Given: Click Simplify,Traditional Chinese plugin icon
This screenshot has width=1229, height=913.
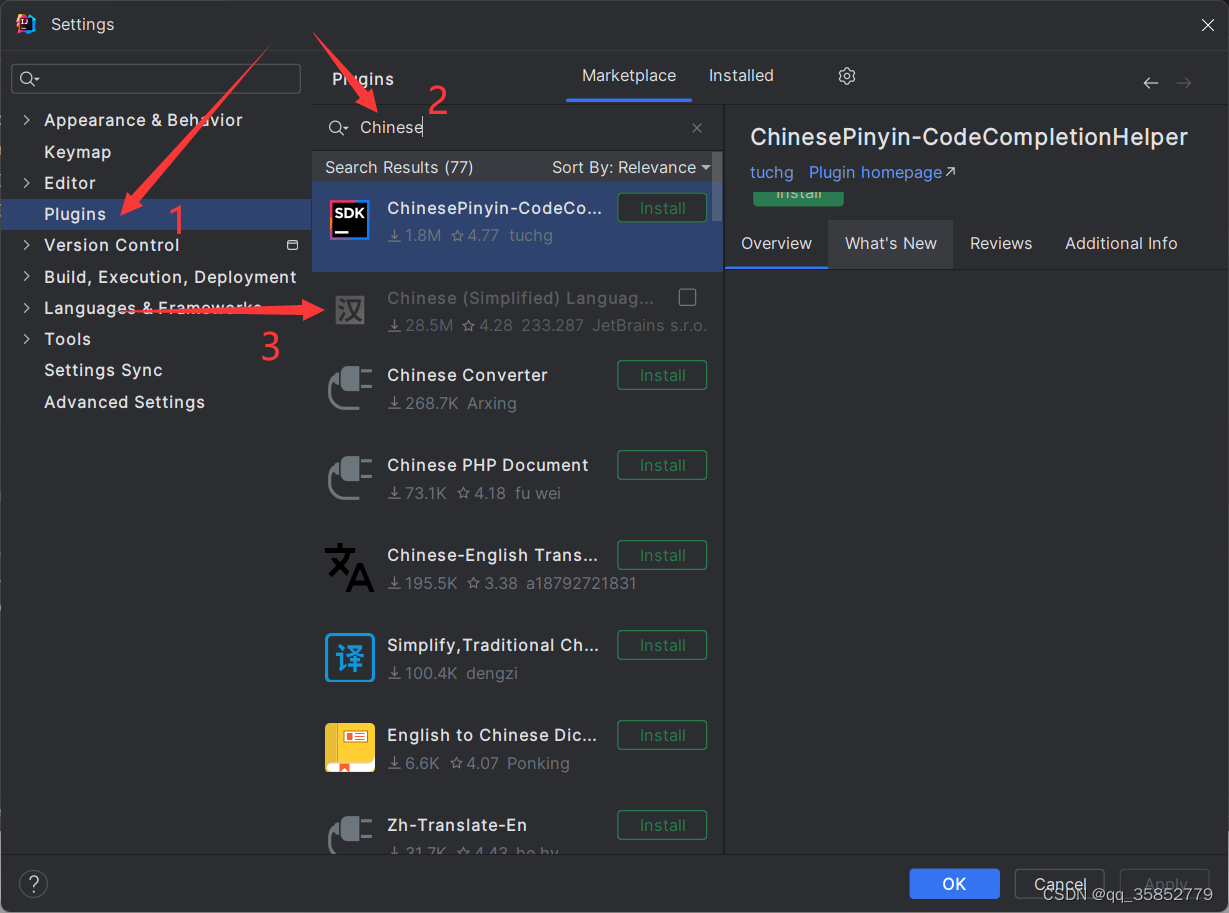Looking at the screenshot, I should pos(350,657).
